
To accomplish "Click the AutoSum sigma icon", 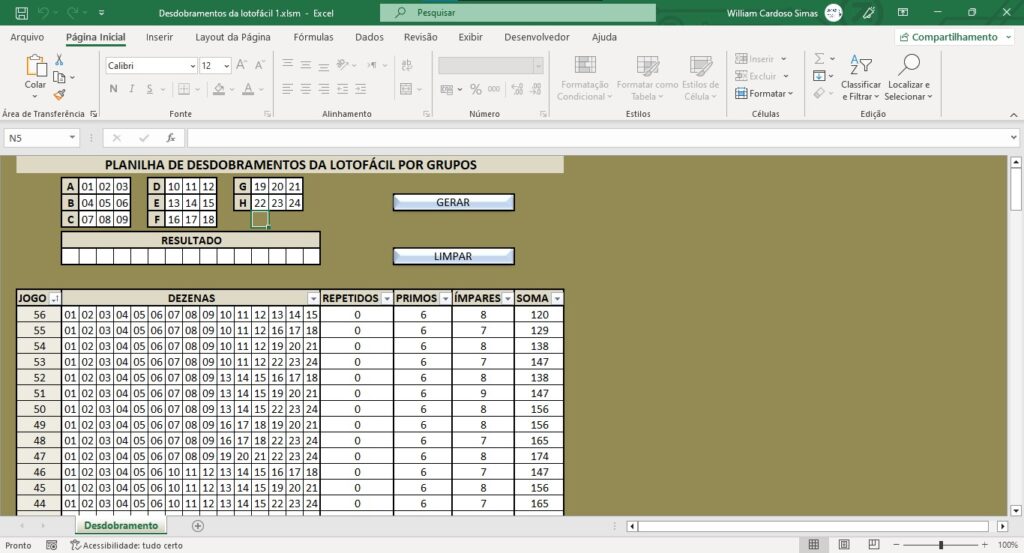I will tap(819, 59).
